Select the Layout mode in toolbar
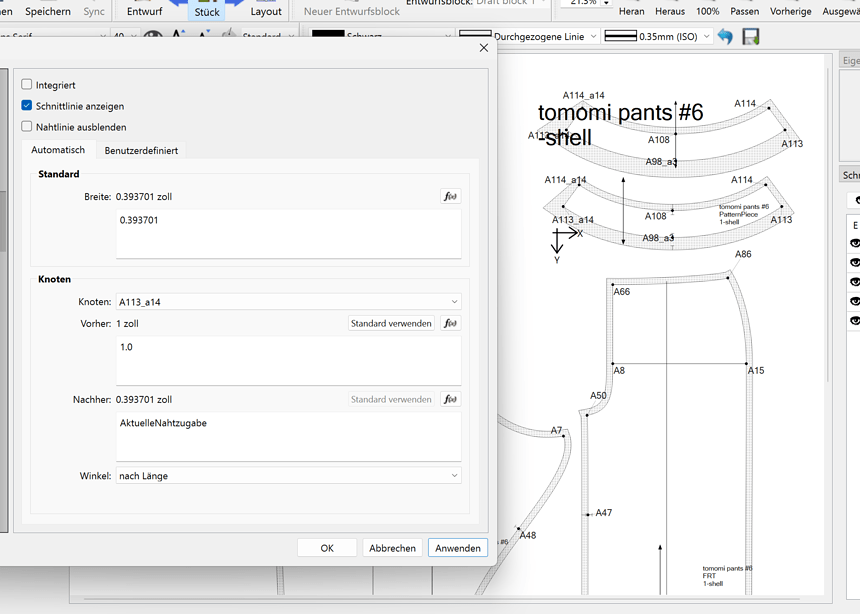This screenshot has width=860, height=614. click(x=265, y=12)
